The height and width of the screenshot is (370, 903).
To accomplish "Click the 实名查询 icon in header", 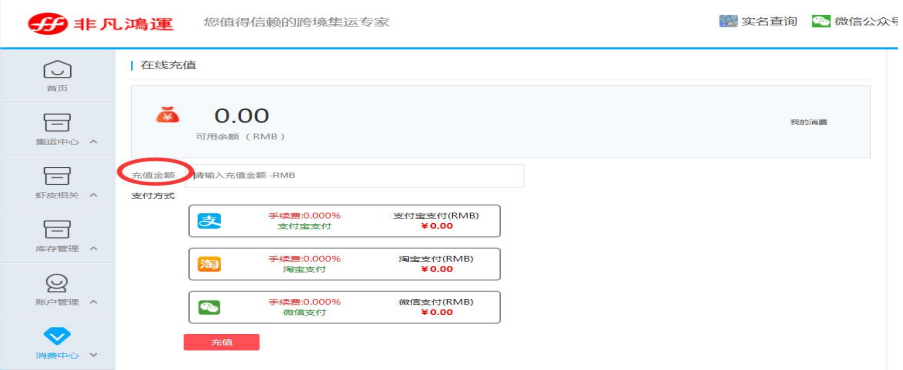I will click(x=729, y=21).
